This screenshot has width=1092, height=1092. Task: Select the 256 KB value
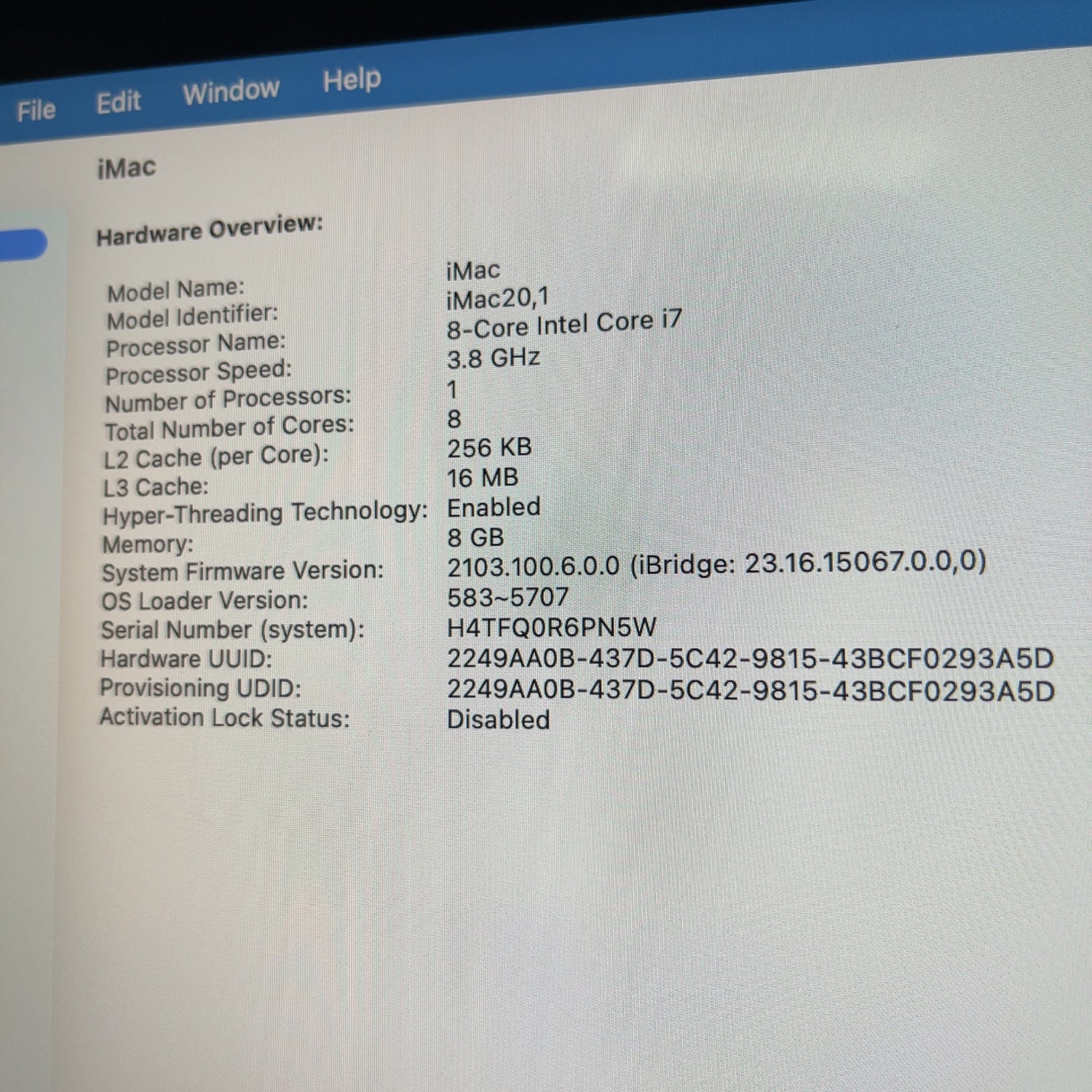point(489,448)
